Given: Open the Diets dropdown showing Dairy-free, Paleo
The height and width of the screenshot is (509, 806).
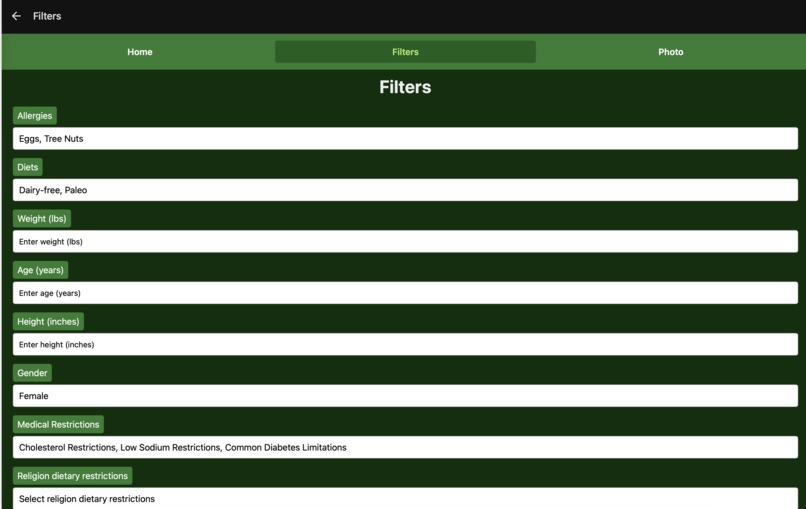Looking at the screenshot, I should point(405,190).
